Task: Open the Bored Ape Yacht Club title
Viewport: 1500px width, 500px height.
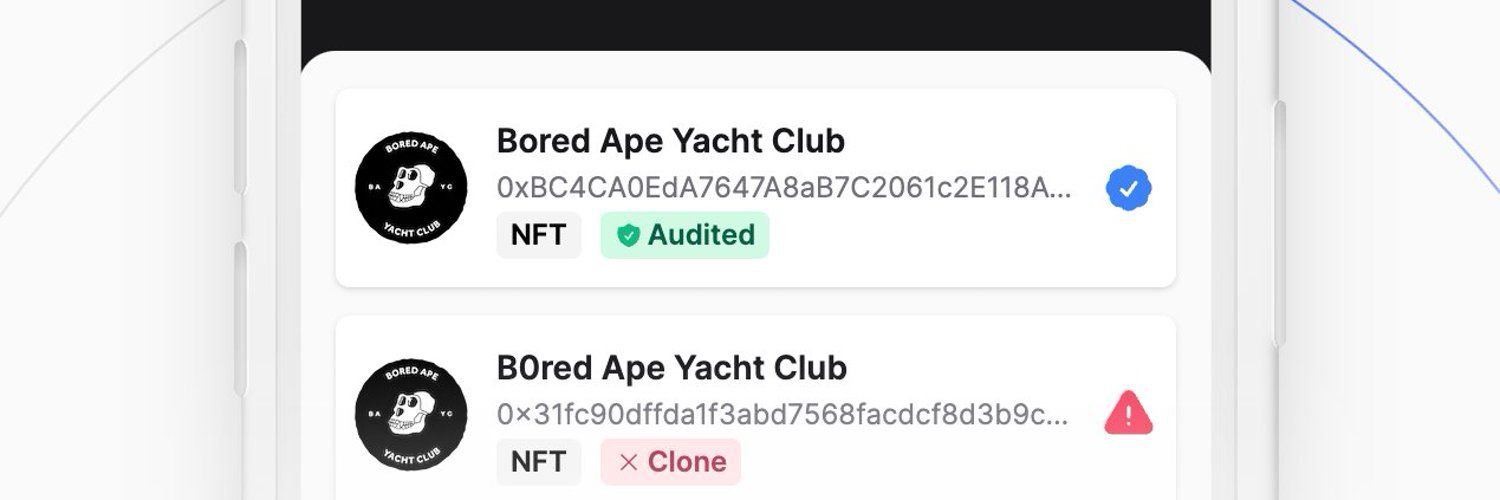Action: coord(670,141)
